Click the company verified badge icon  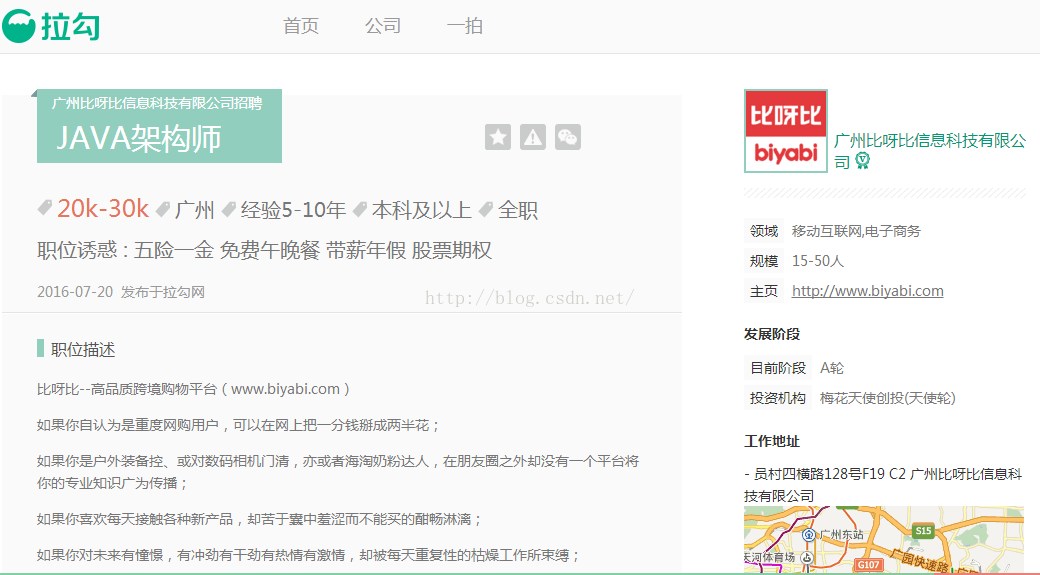coord(862,160)
